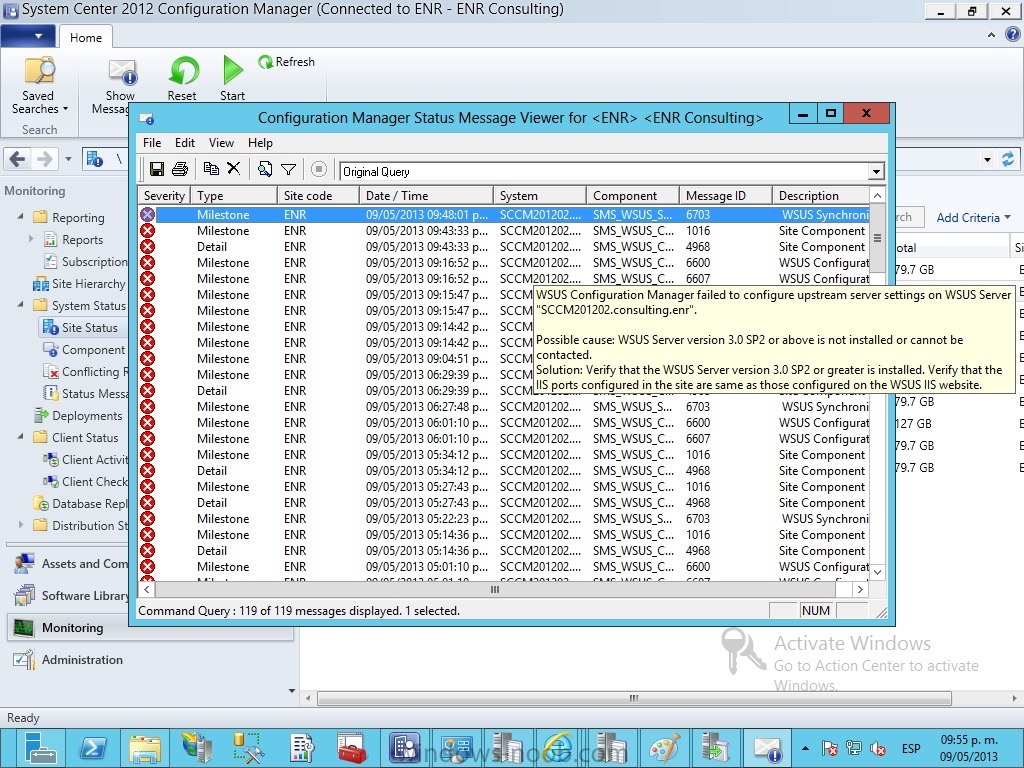
Task: Click the main window bottom horizontal scrollbar
Action: 633,698
